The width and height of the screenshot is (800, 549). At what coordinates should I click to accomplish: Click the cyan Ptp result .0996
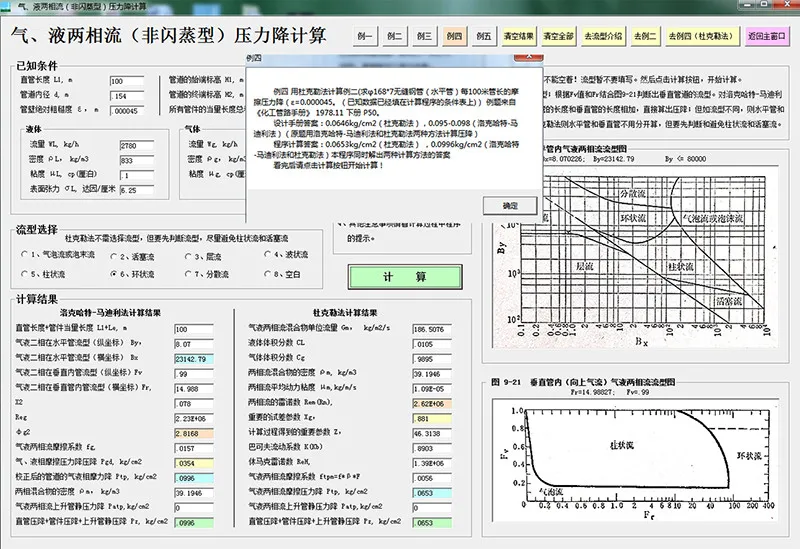[x=194, y=478]
